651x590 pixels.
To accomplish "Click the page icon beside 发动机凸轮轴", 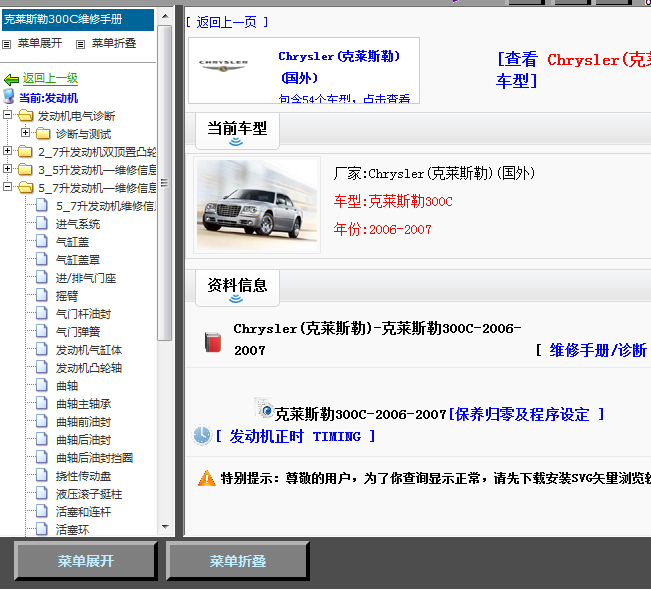I will [x=42, y=367].
